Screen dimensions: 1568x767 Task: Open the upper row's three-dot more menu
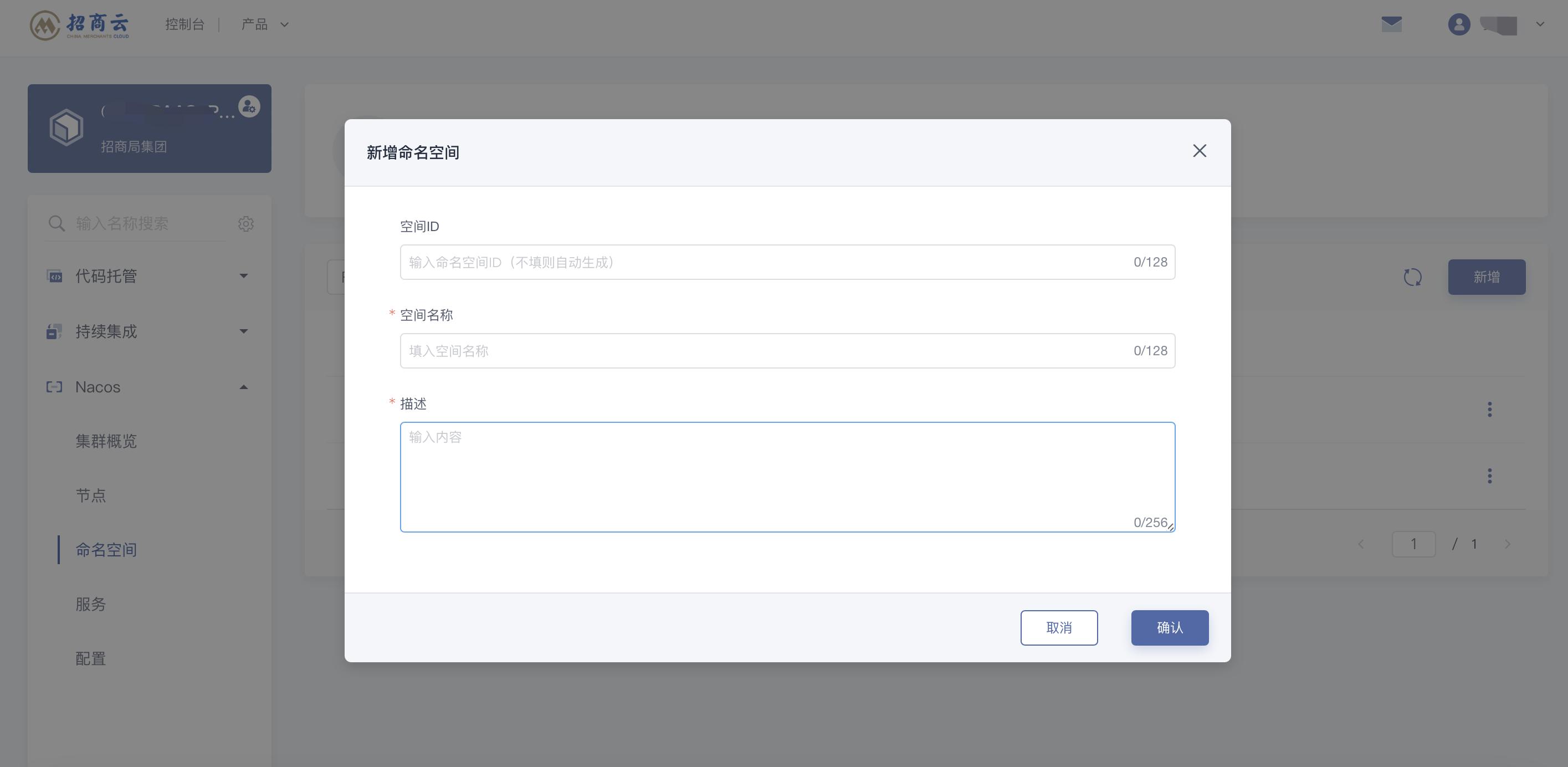point(1489,409)
